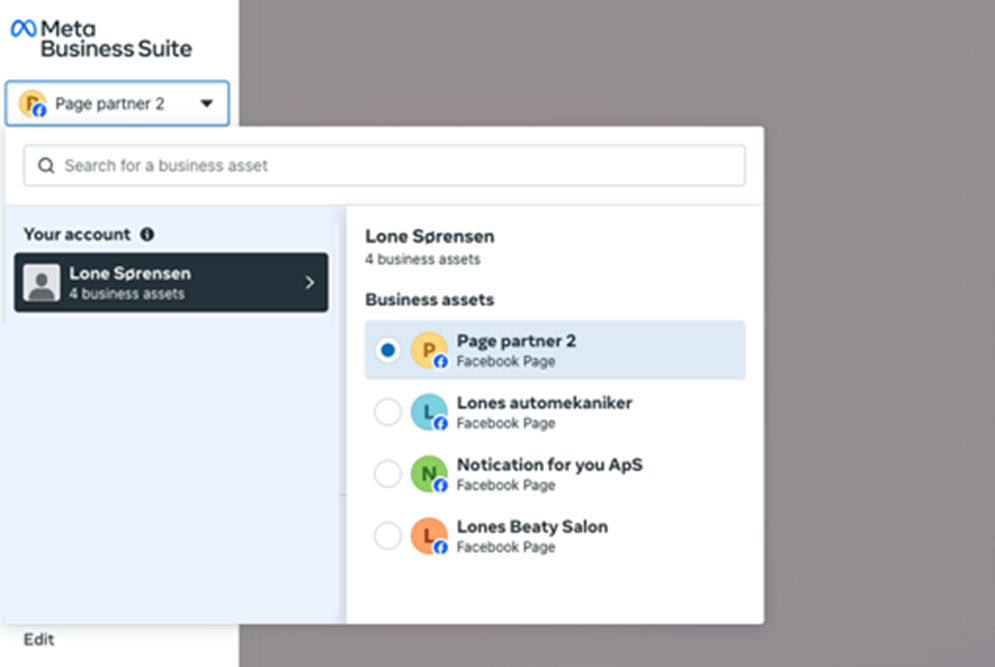Click the Lones Beaty Salon page name
995x667 pixels.
coord(532,527)
